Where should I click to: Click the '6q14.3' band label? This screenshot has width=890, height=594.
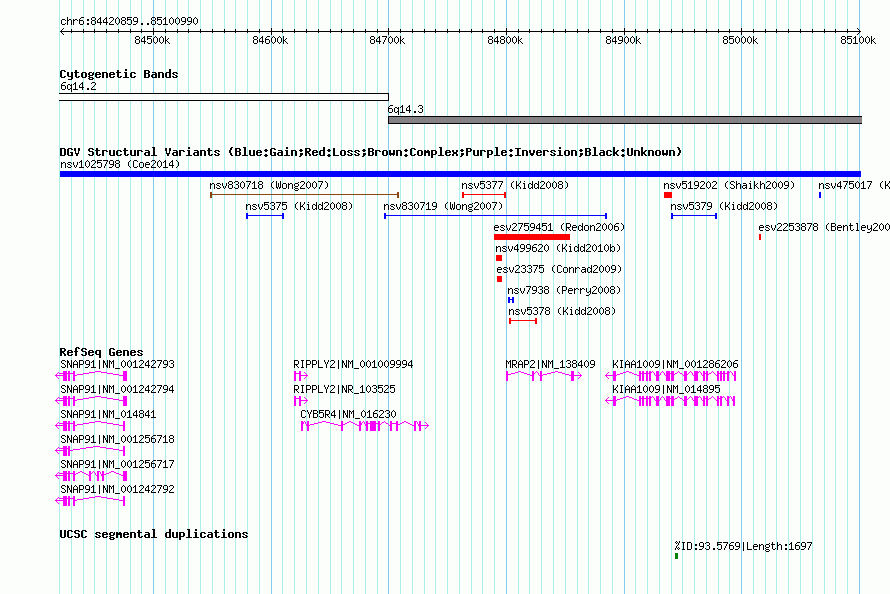[x=405, y=109]
